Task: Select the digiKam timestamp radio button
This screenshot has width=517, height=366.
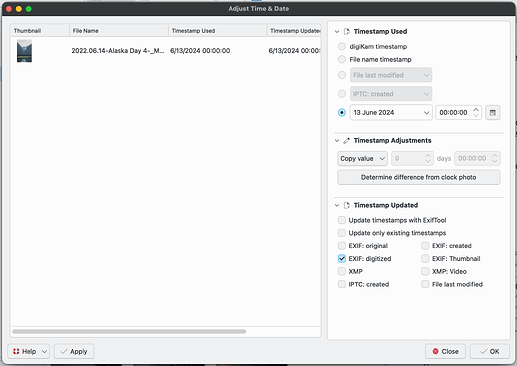Action: pyautogui.click(x=342, y=46)
